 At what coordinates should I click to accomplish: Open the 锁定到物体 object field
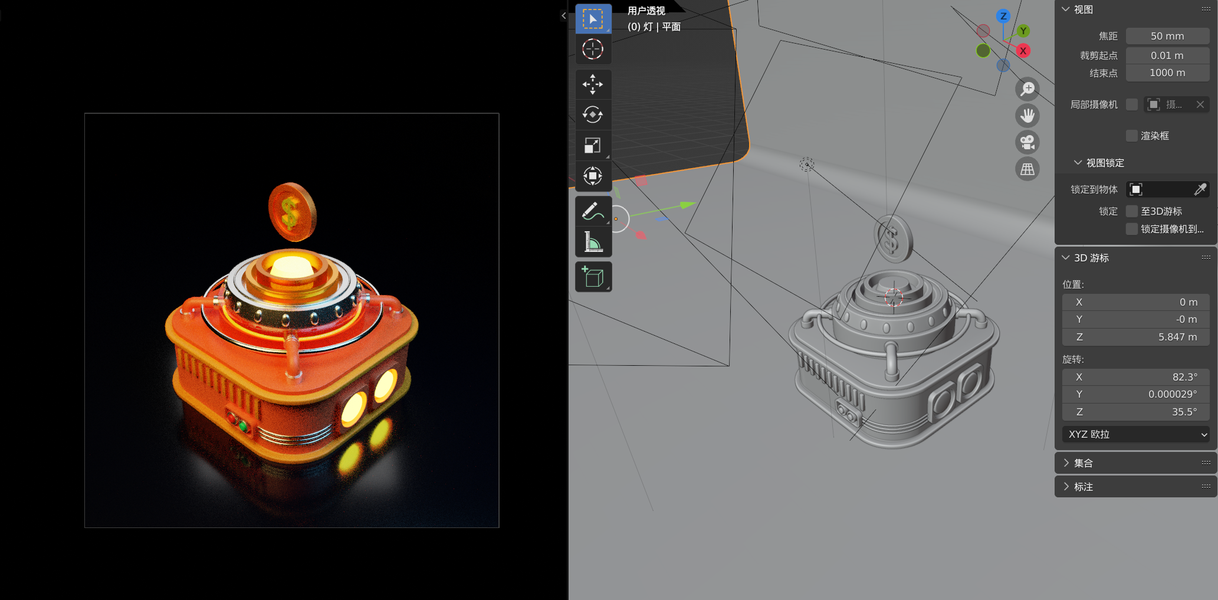[x=1159, y=189]
